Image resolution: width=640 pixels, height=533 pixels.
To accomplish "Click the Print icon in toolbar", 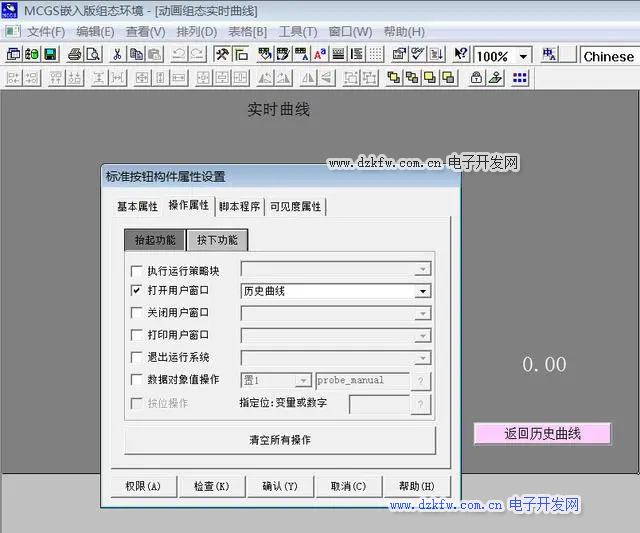I will (x=75, y=56).
